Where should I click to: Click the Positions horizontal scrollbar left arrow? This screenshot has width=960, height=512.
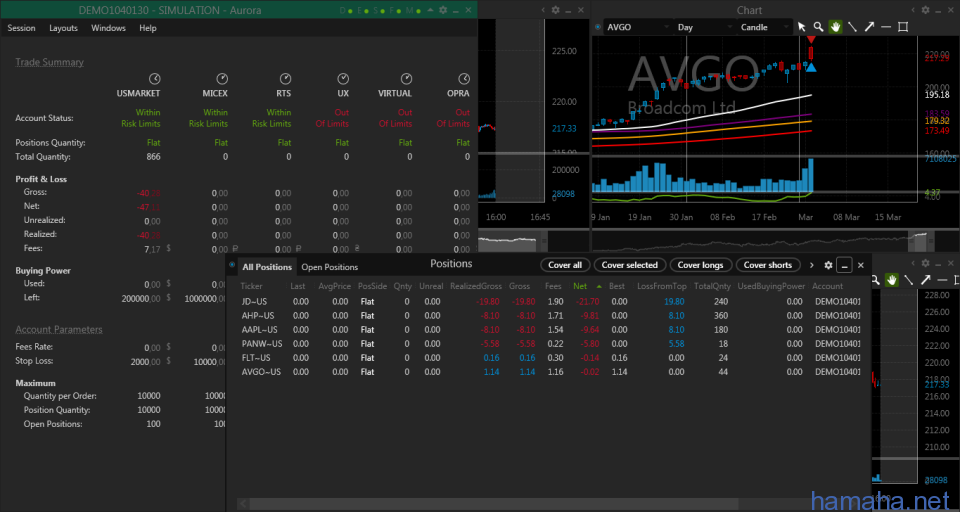[x=243, y=504]
